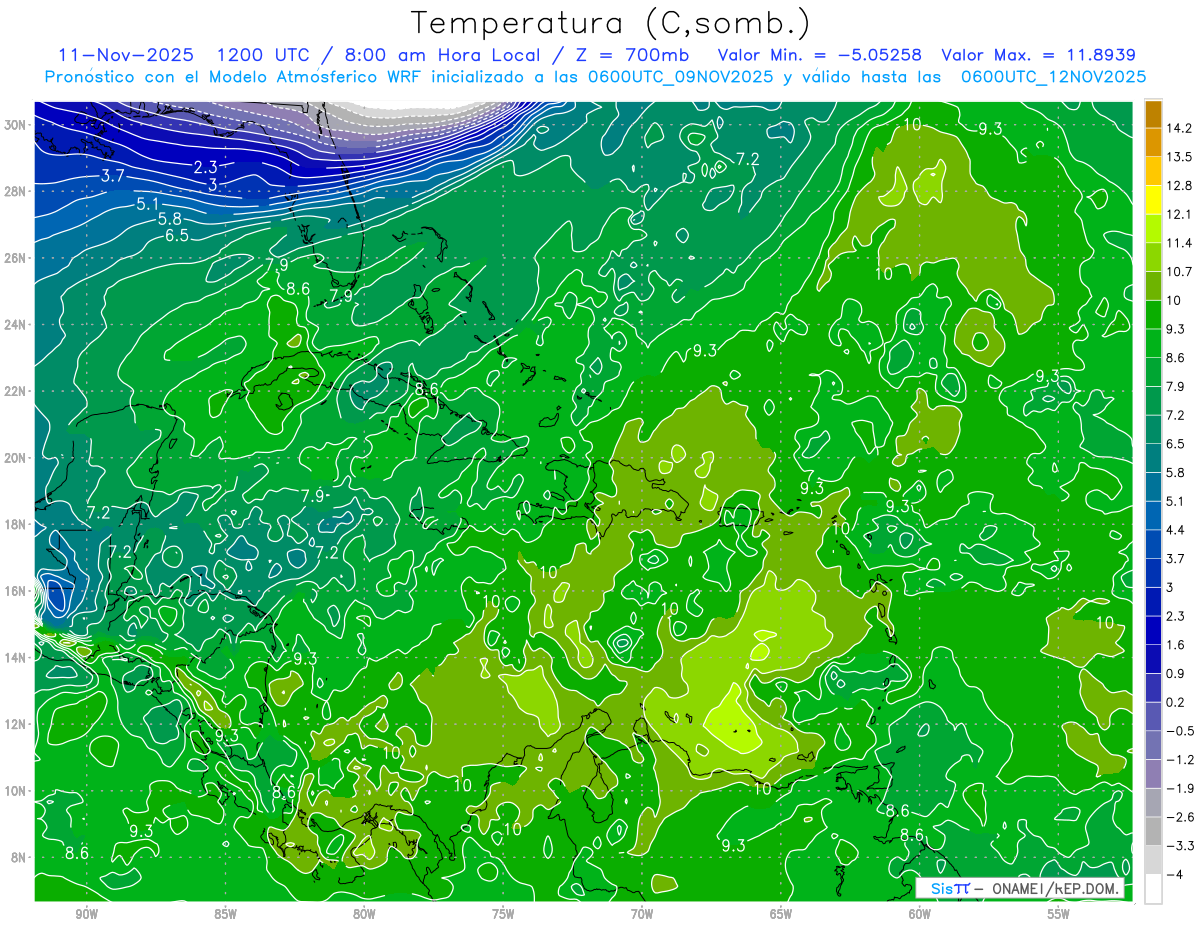Click latitude axis label '16N'
Viewport: 1200px width, 927px height.
[15, 591]
